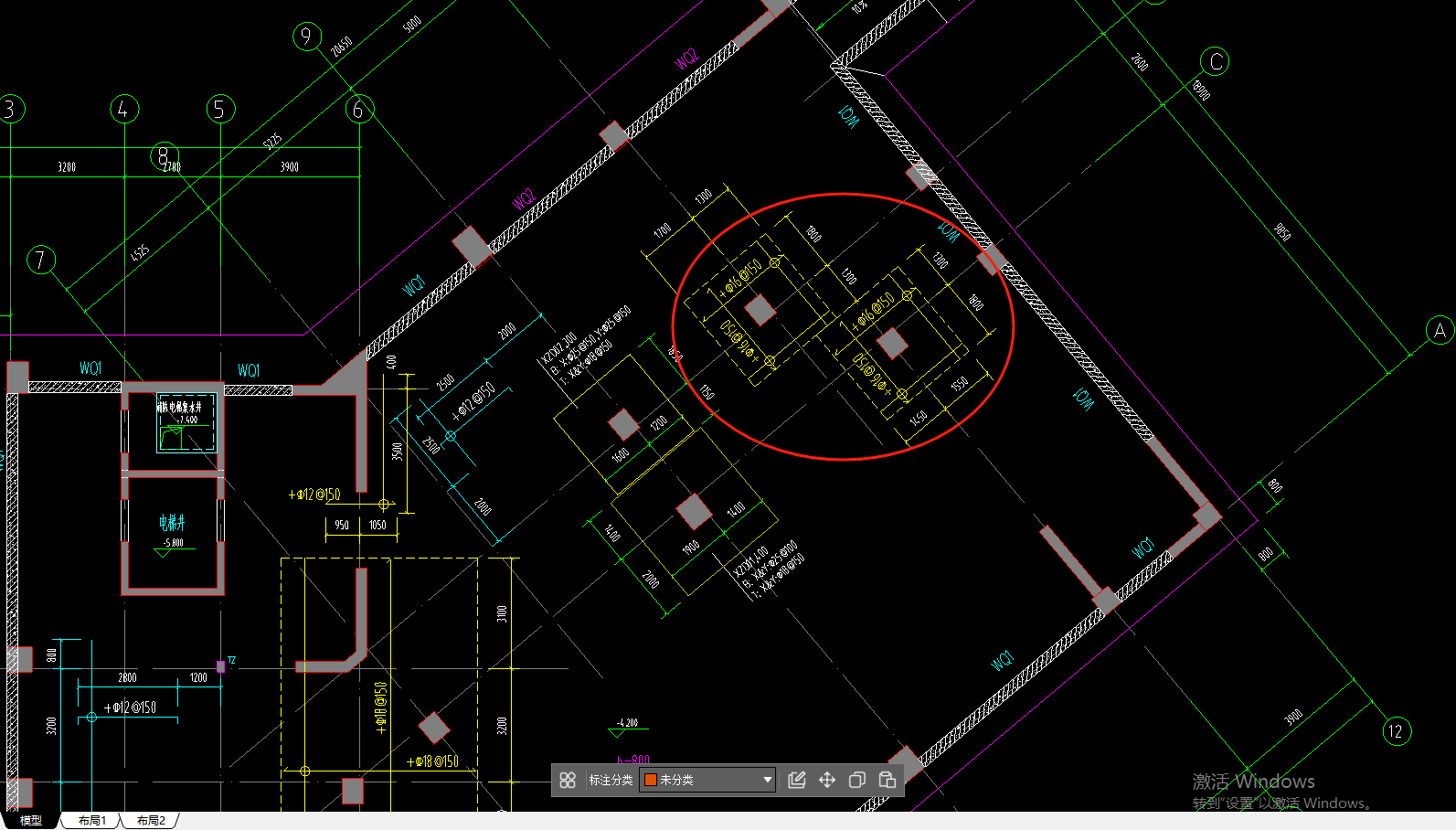The image size is (1456, 830).
Task: Select the grid axis bubble numbered 7
Action: pos(41,261)
